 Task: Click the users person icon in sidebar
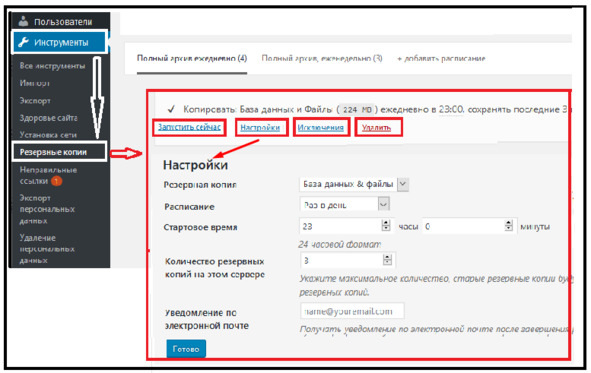point(23,21)
